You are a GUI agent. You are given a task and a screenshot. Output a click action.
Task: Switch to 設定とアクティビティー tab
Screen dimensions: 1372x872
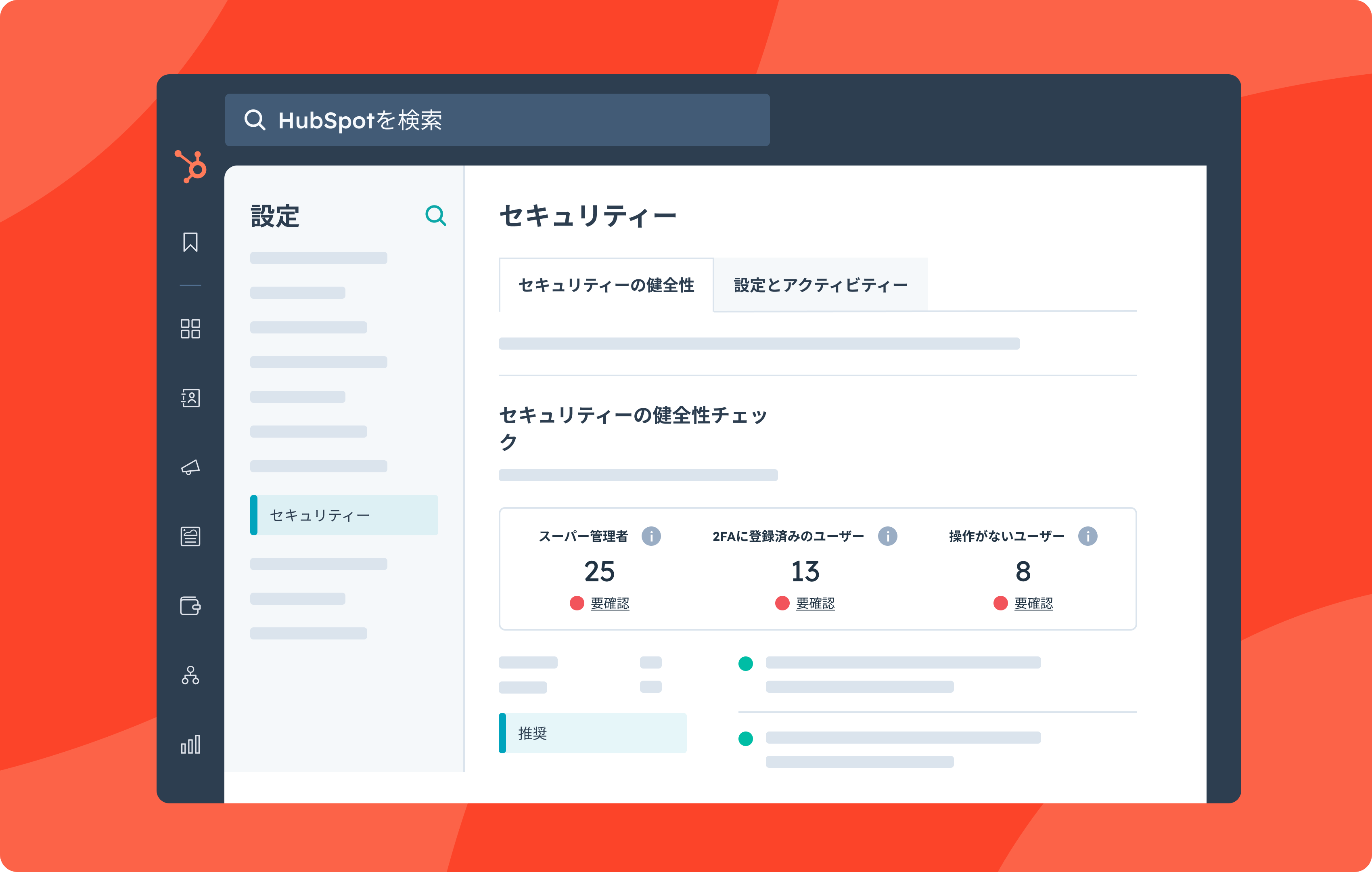click(x=820, y=285)
